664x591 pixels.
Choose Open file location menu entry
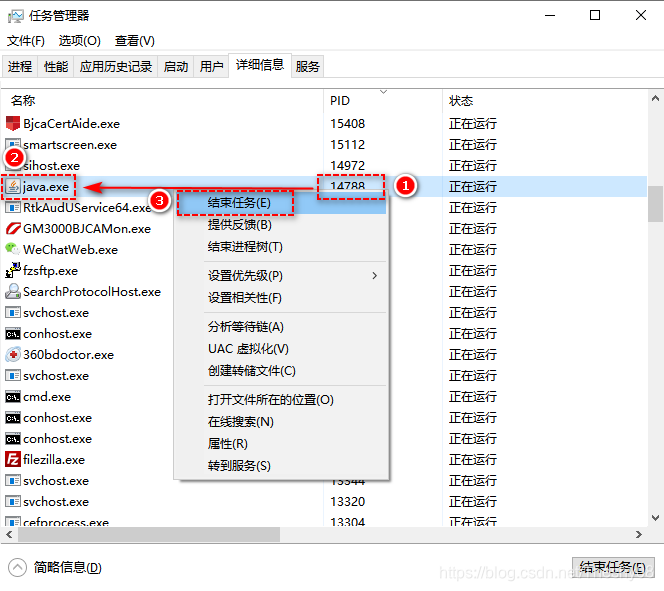click(282, 400)
